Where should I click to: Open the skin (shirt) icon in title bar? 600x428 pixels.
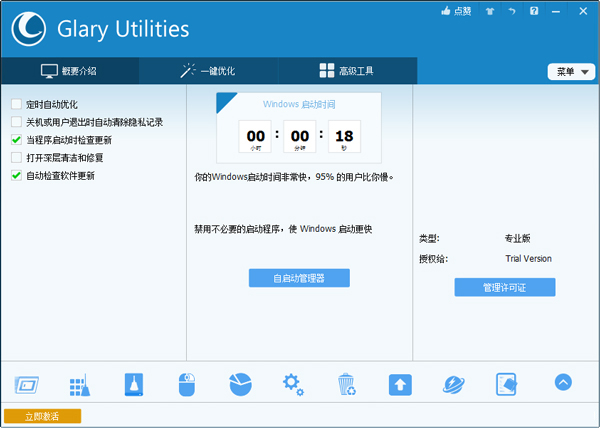[490, 11]
